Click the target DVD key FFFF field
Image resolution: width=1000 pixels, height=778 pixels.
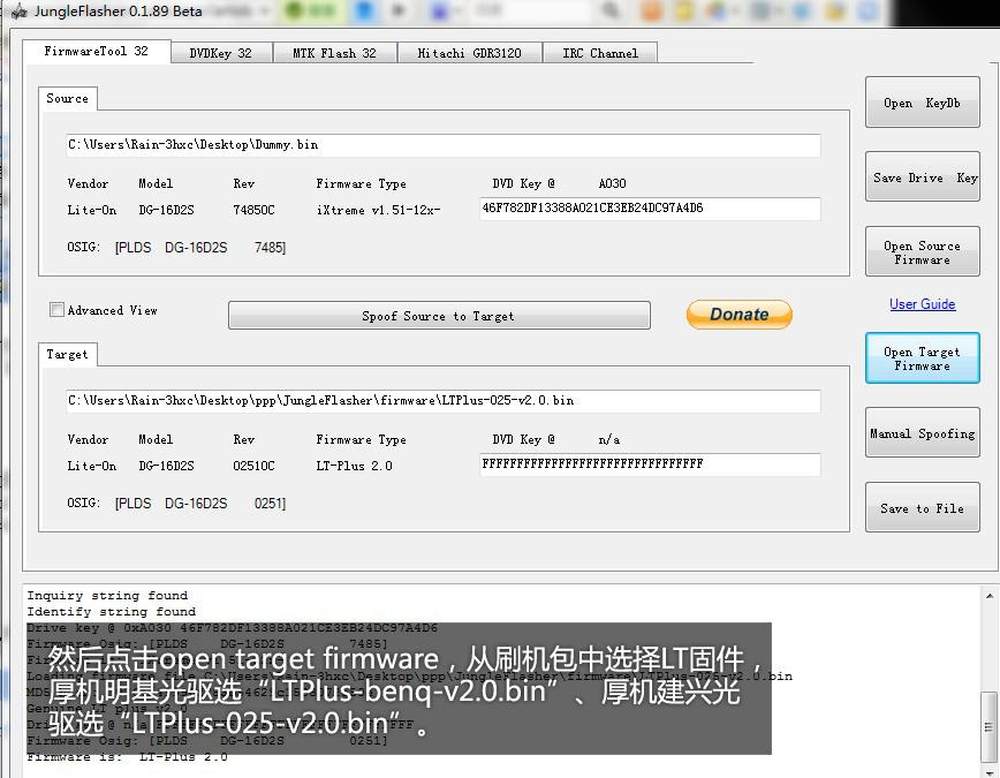pos(650,464)
